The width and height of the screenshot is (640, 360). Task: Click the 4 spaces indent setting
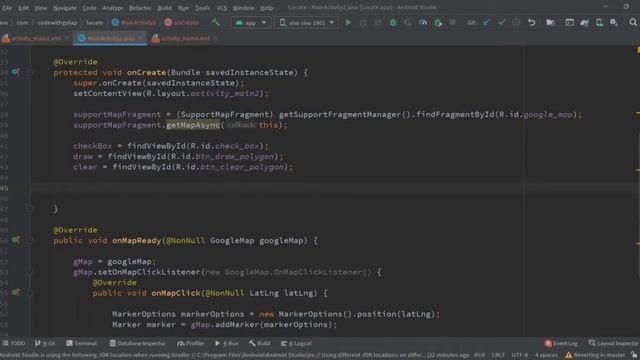546,355
